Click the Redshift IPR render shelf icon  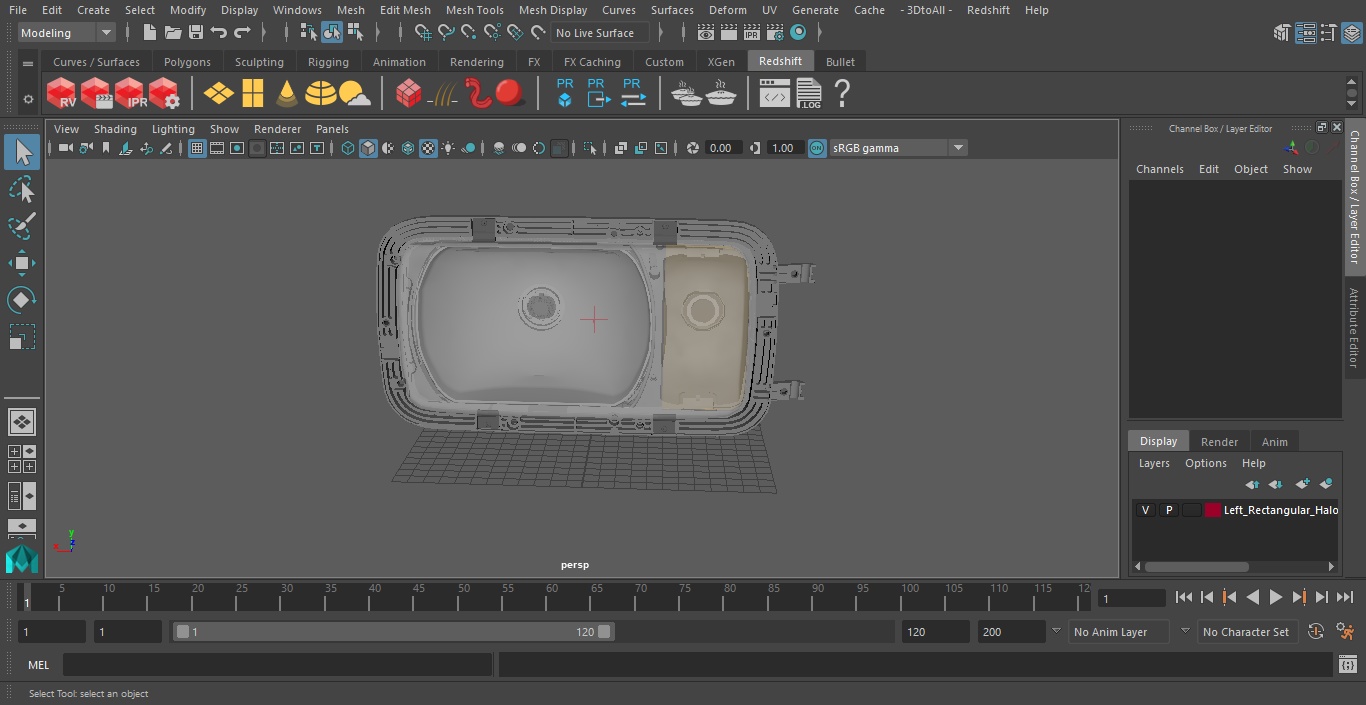click(x=130, y=93)
